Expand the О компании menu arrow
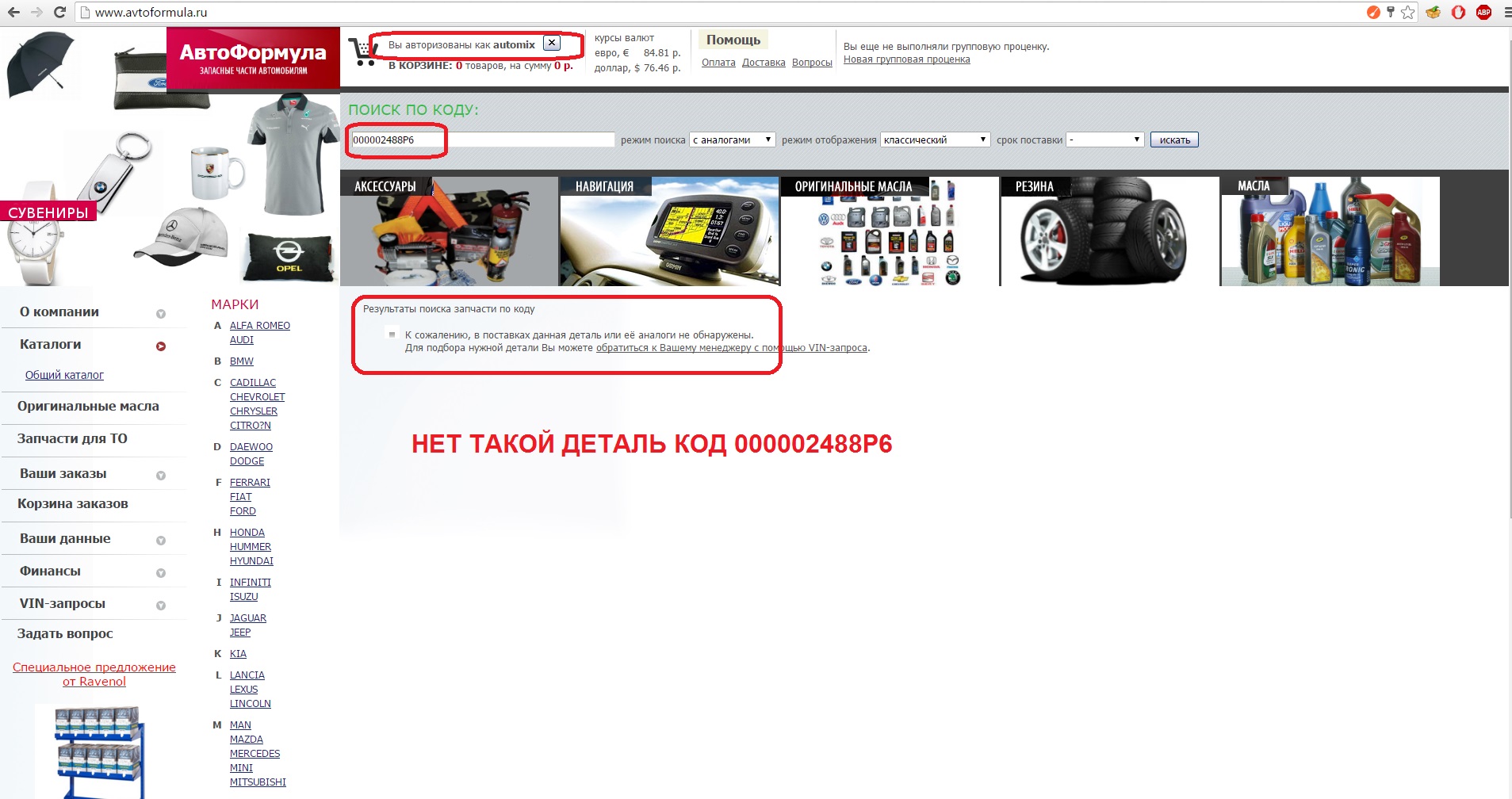Screen dimensions: 1512x799 [161, 314]
